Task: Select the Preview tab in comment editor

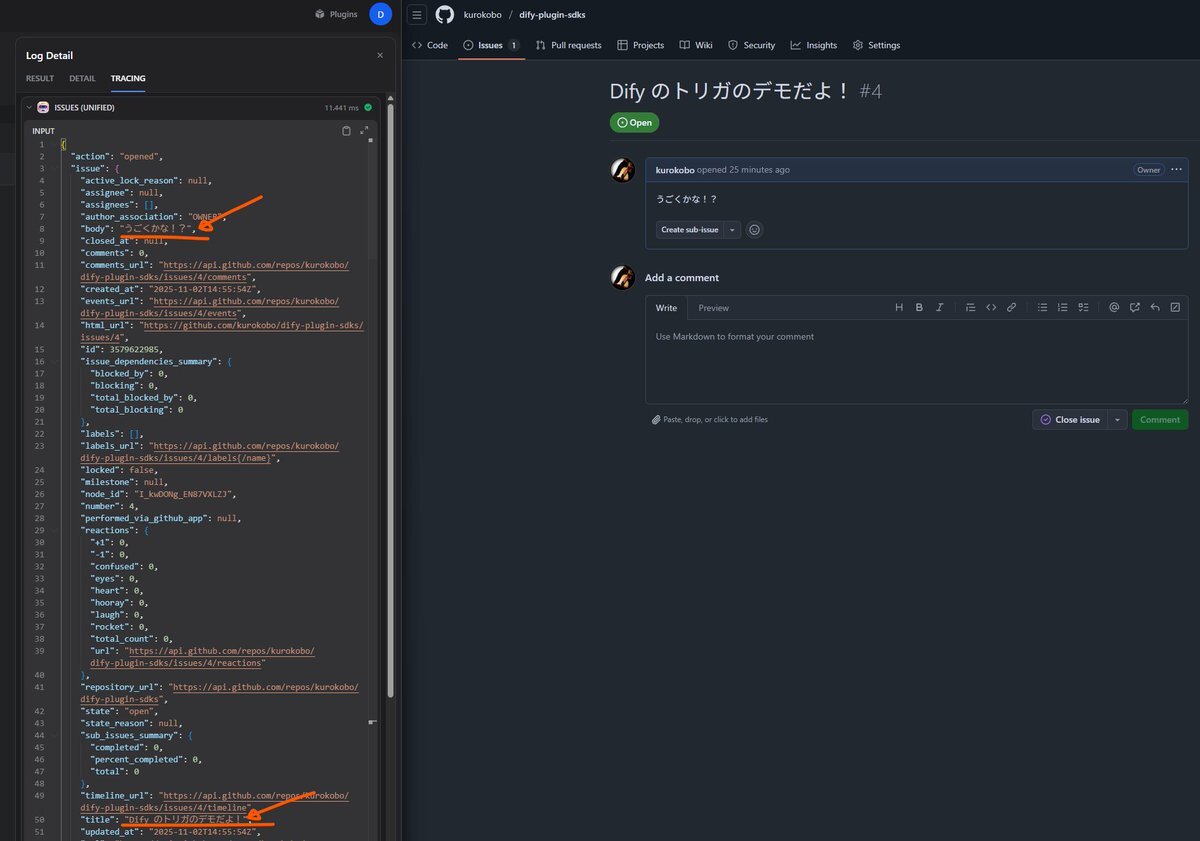Action: click(714, 308)
